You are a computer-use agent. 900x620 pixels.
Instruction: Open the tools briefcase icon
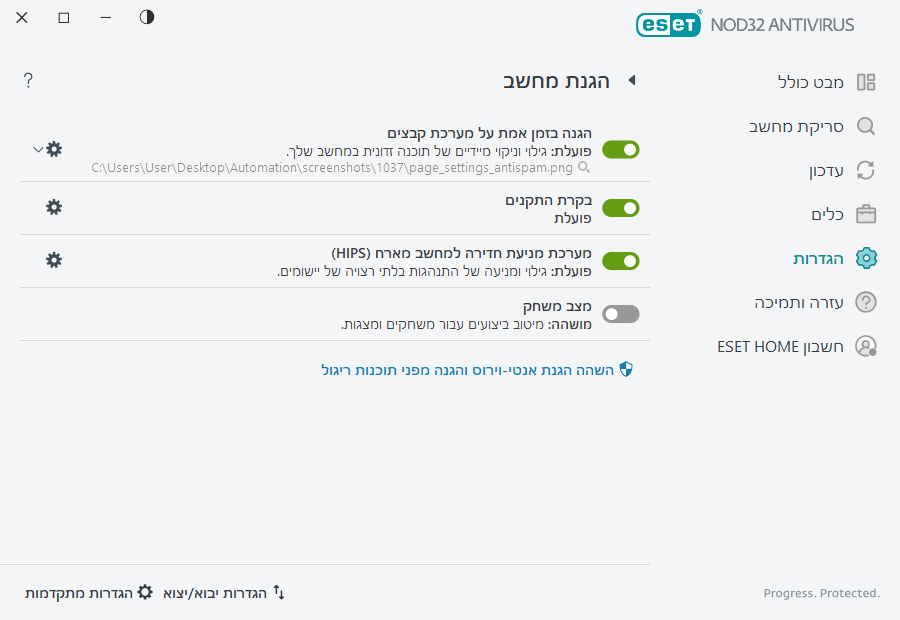pos(866,214)
